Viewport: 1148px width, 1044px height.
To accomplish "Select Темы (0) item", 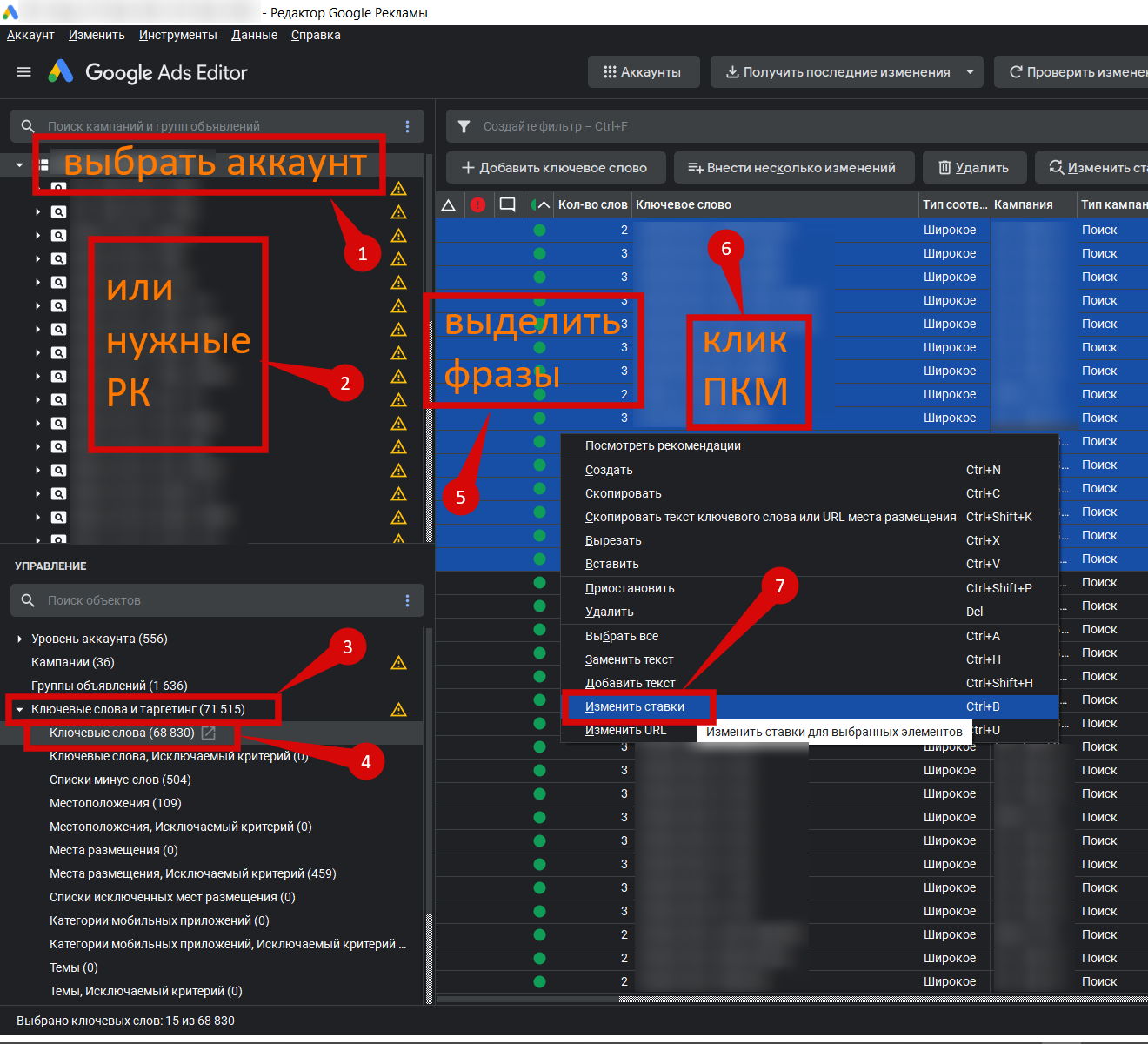I will tap(74, 967).
